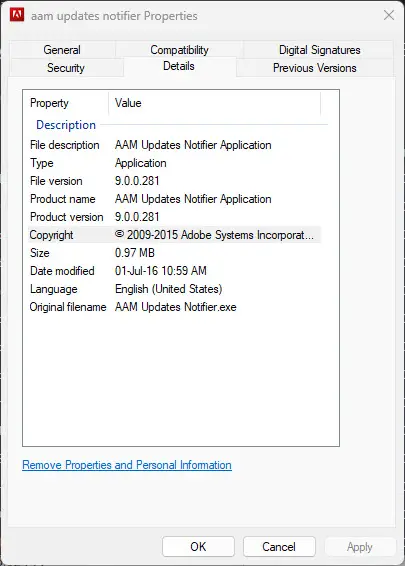
Task: Select the Date modified row
Action: point(174,271)
